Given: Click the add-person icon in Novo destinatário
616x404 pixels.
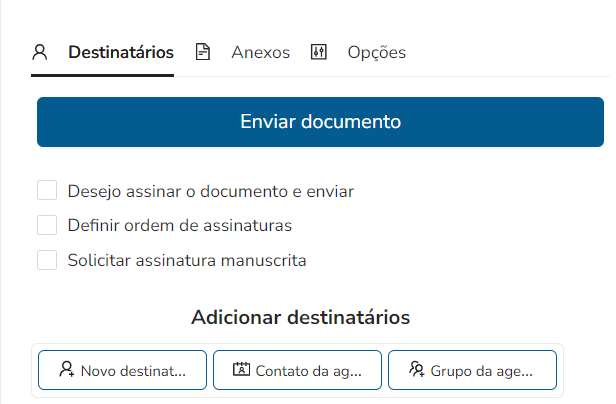Looking at the screenshot, I should 67,370.
